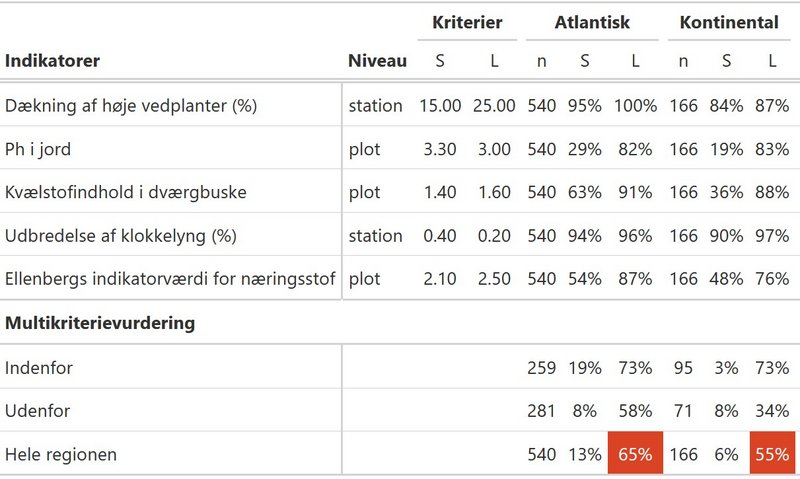
Task: Click the Dækning af høje vedplanter row label
Action: 131,106
